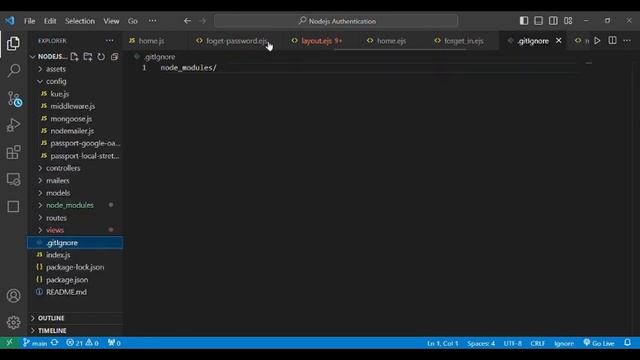
Task: Expand the mailers folder
Action: click(76, 180)
